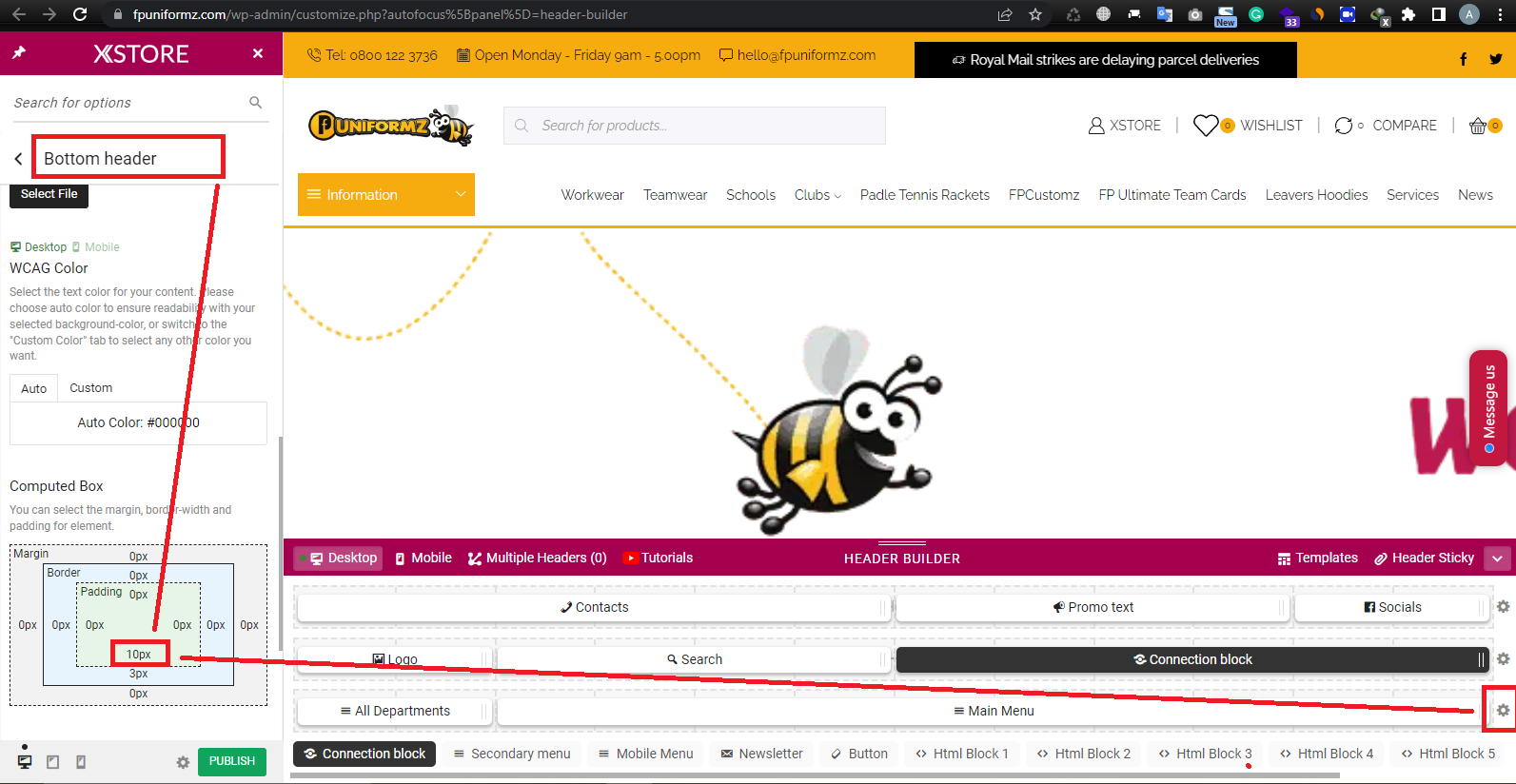Open the Message us side tab
Image resolution: width=1516 pixels, height=784 pixels.
pos(1489,408)
